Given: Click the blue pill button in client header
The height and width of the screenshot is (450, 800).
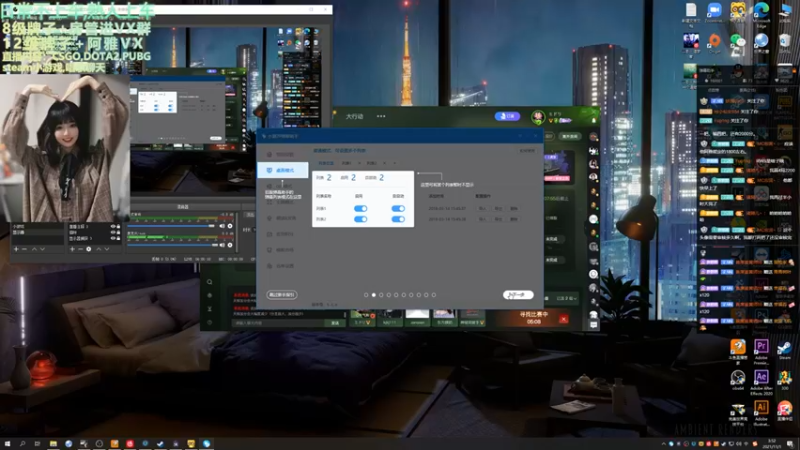Looking at the screenshot, I should (507, 116).
